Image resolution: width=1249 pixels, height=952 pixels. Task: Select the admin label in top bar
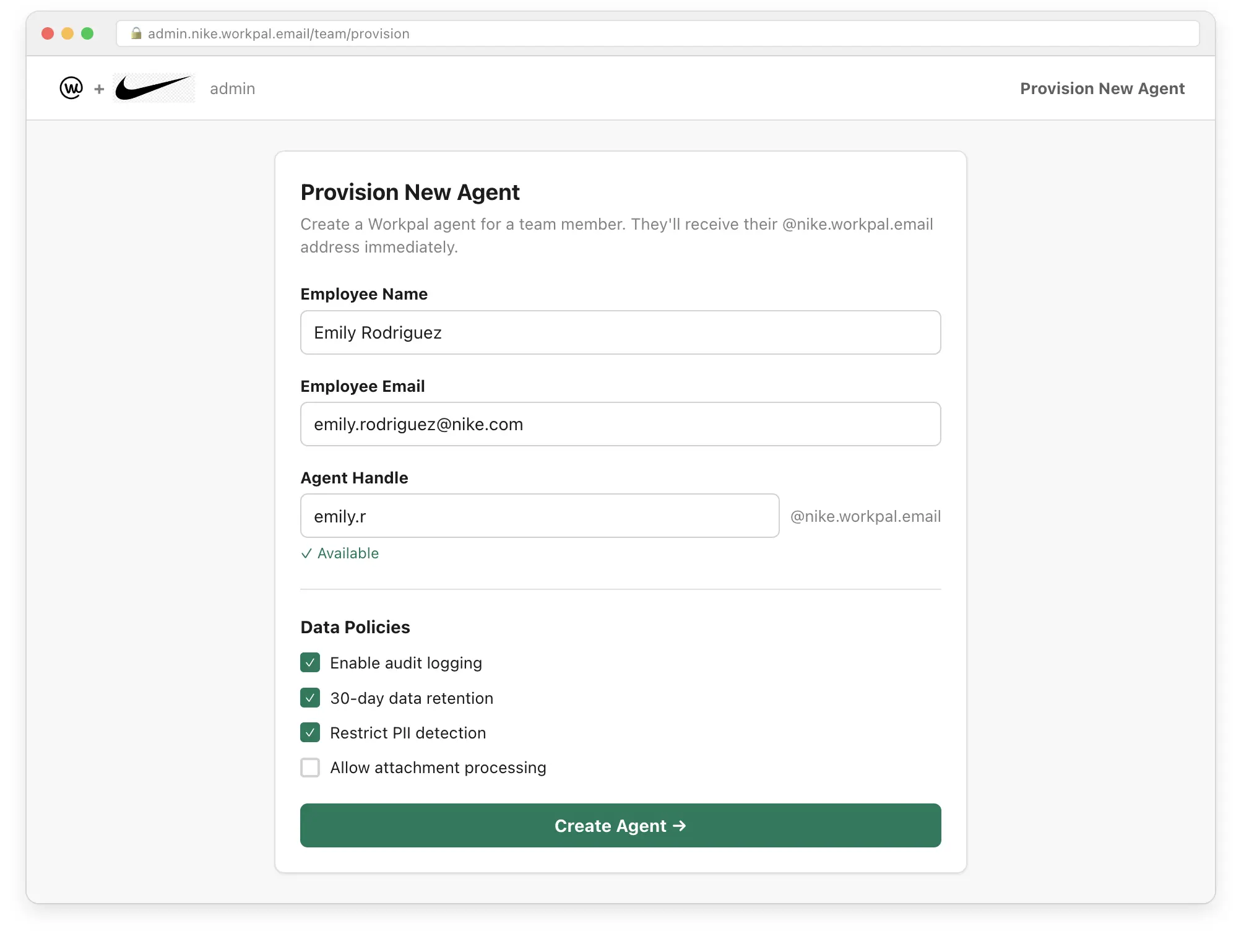[232, 89]
